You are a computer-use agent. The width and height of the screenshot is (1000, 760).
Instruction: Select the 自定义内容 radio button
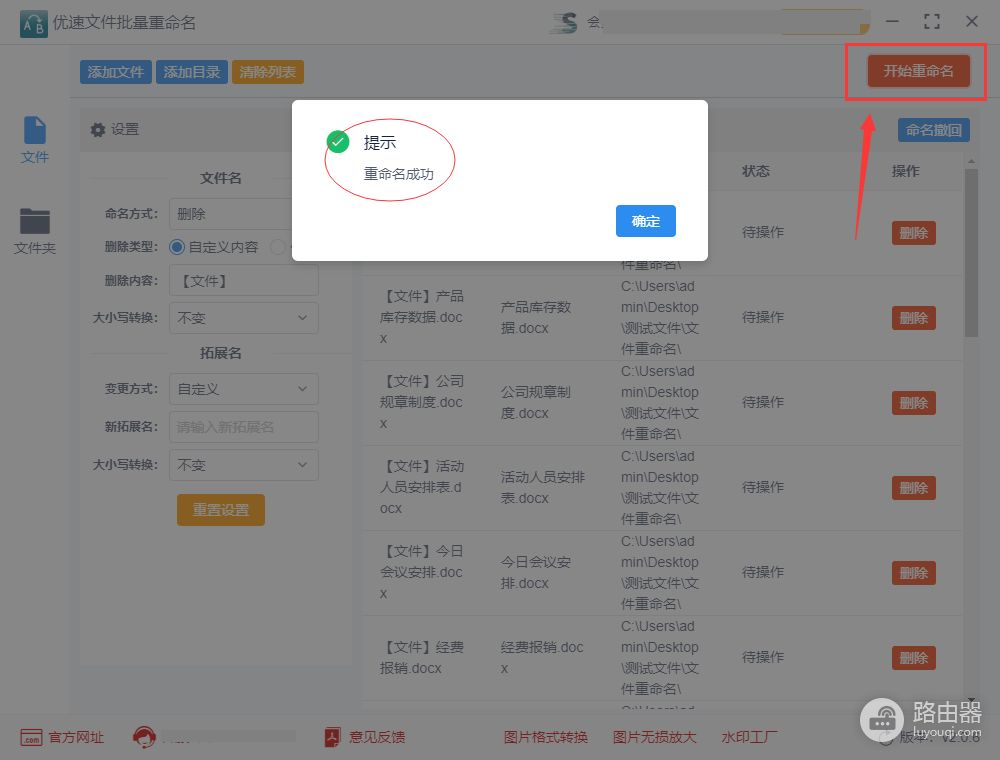pyautogui.click(x=177, y=247)
